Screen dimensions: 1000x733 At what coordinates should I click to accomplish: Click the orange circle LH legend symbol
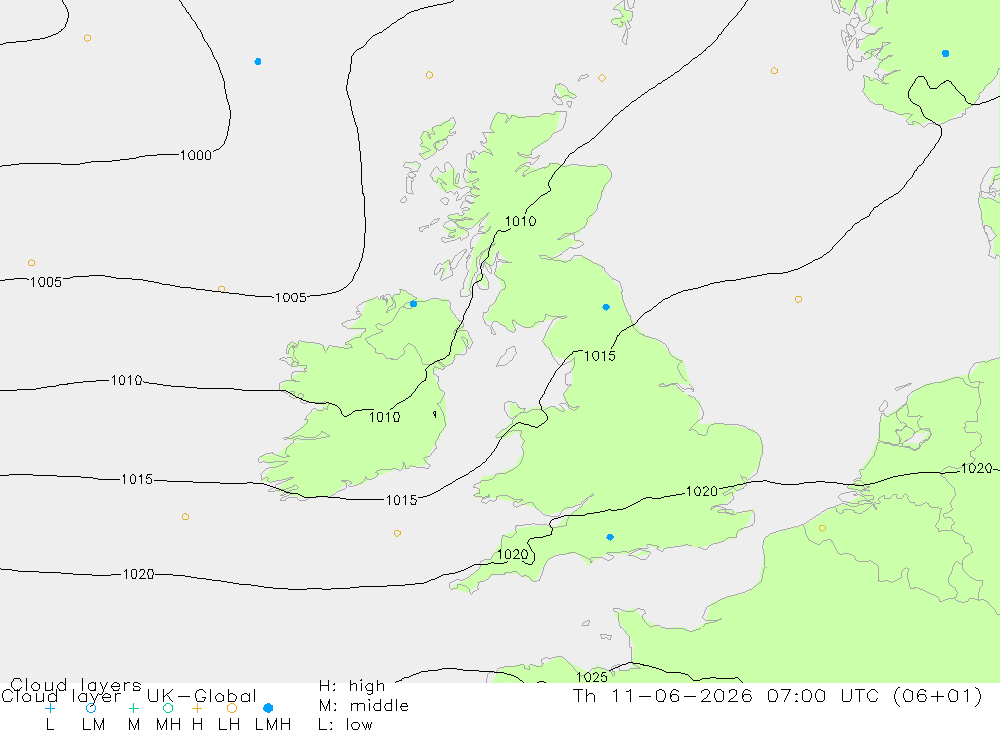(232, 708)
